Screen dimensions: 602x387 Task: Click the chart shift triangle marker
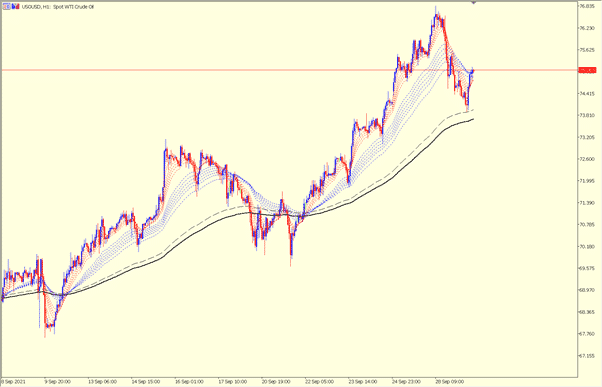point(474,3)
